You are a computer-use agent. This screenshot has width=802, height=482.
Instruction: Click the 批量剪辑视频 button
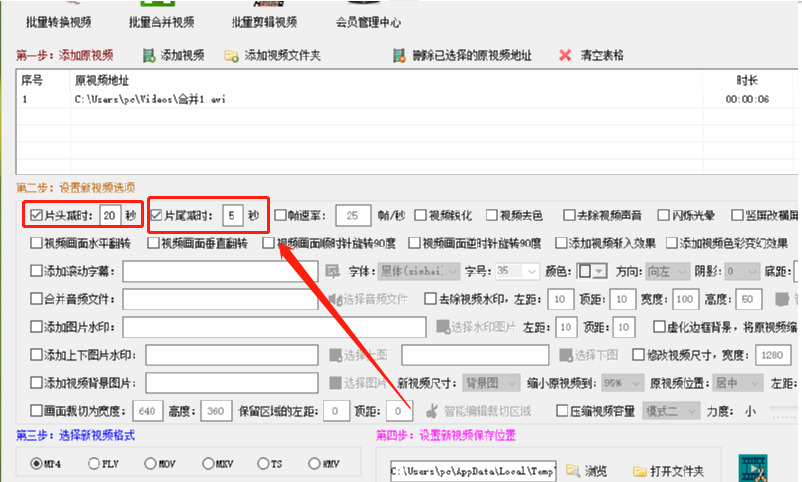pyautogui.click(x=264, y=22)
